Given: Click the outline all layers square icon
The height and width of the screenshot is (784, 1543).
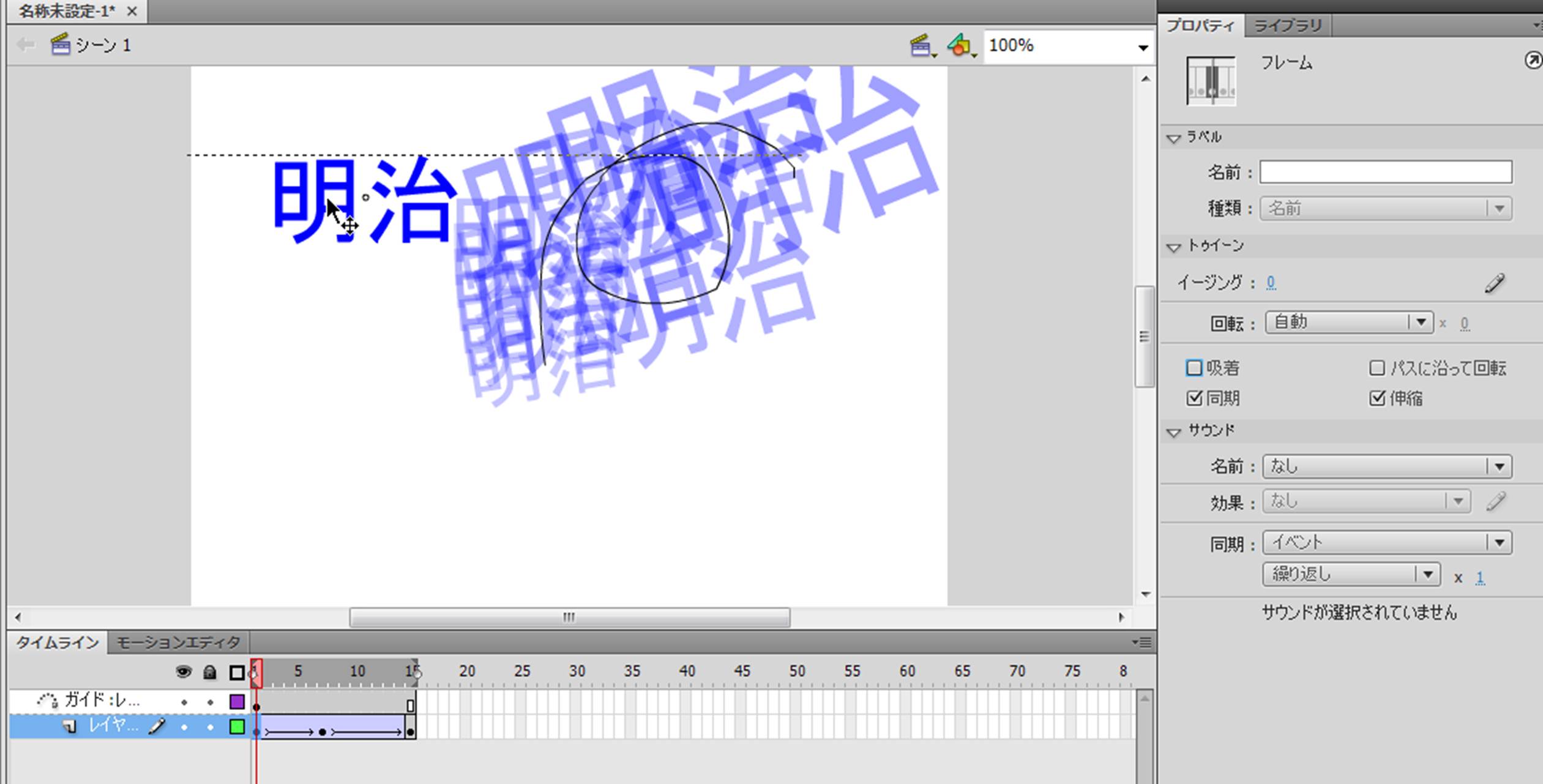Looking at the screenshot, I should (236, 673).
